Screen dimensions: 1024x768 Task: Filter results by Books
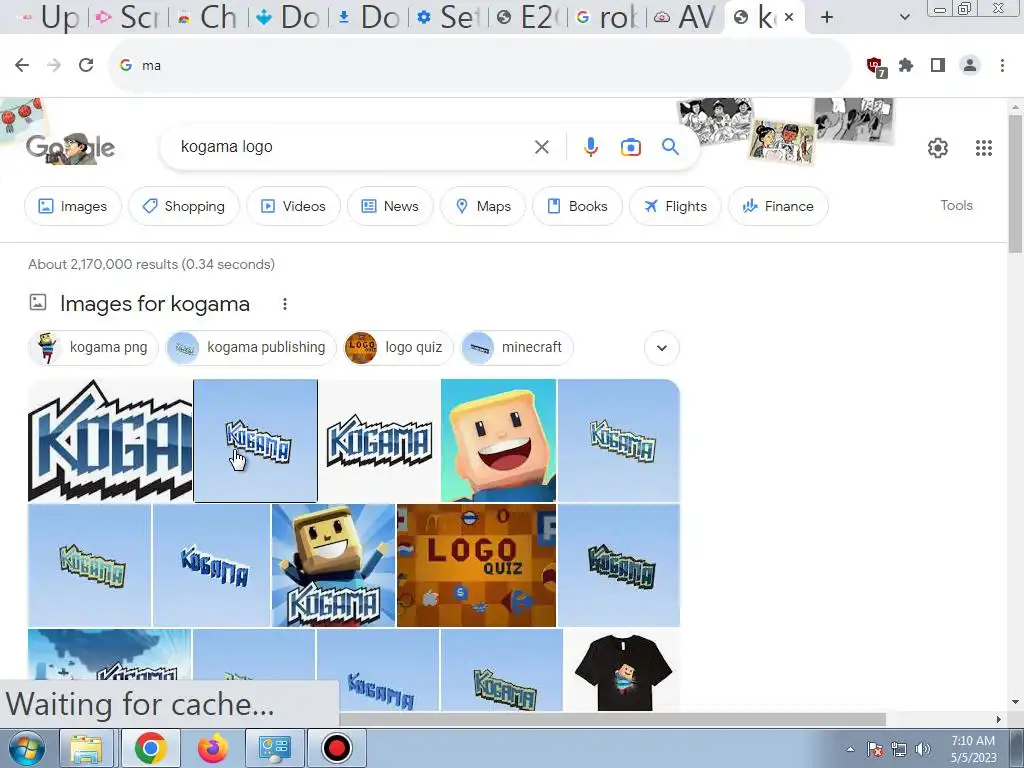(x=577, y=206)
